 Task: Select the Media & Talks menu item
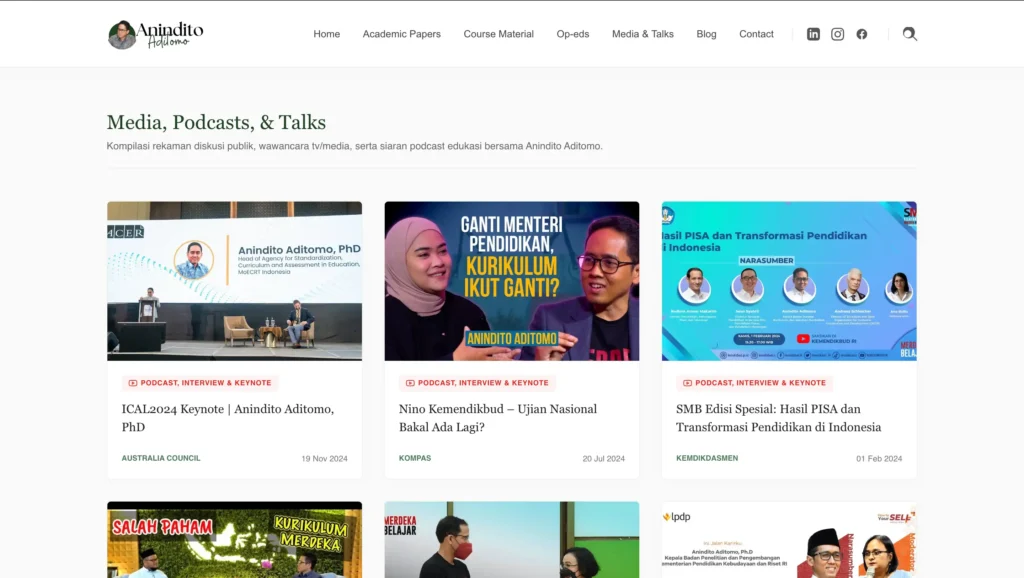click(643, 34)
